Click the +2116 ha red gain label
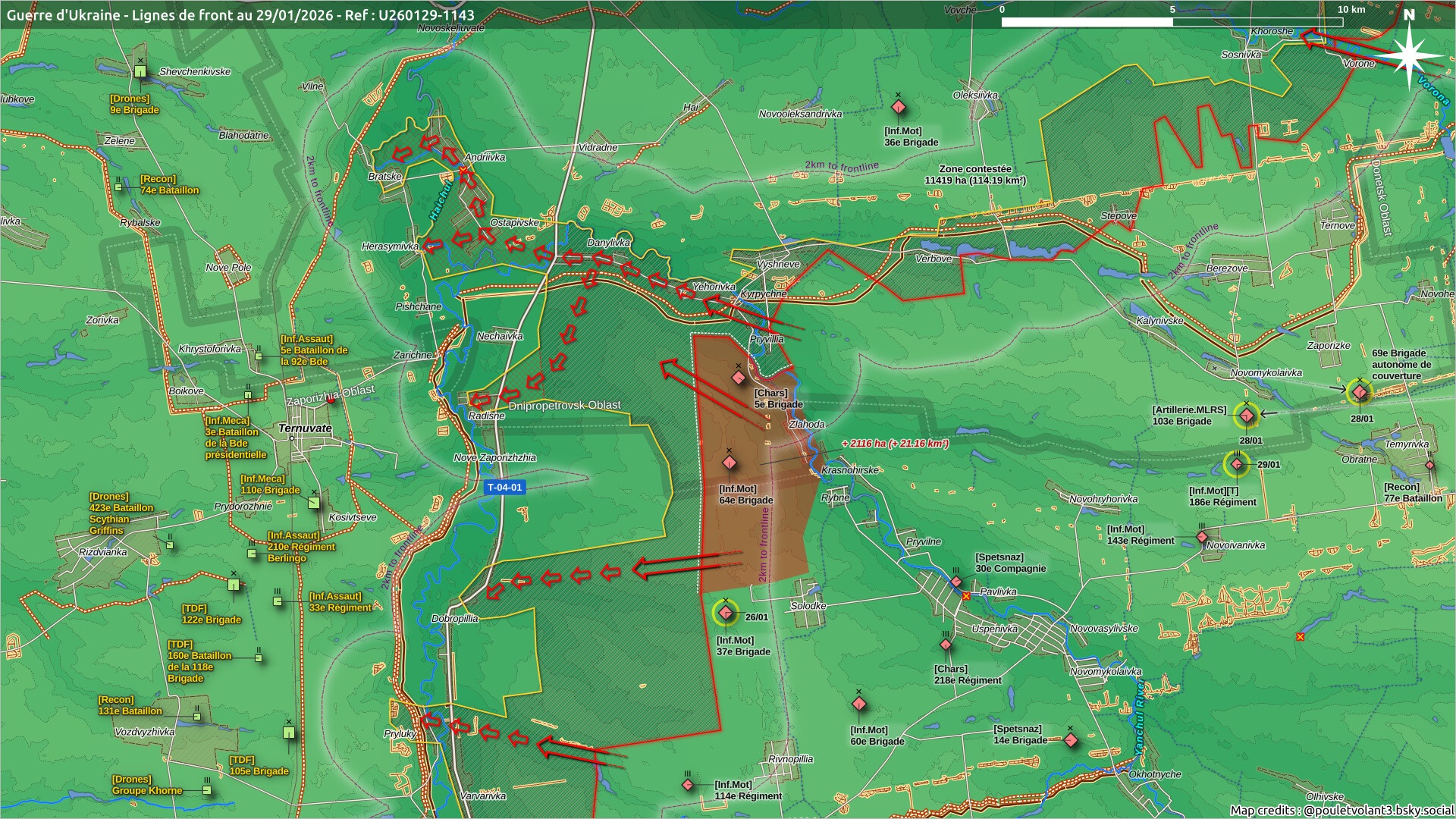Screen dimensions: 1456x819 tap(895, 444)
